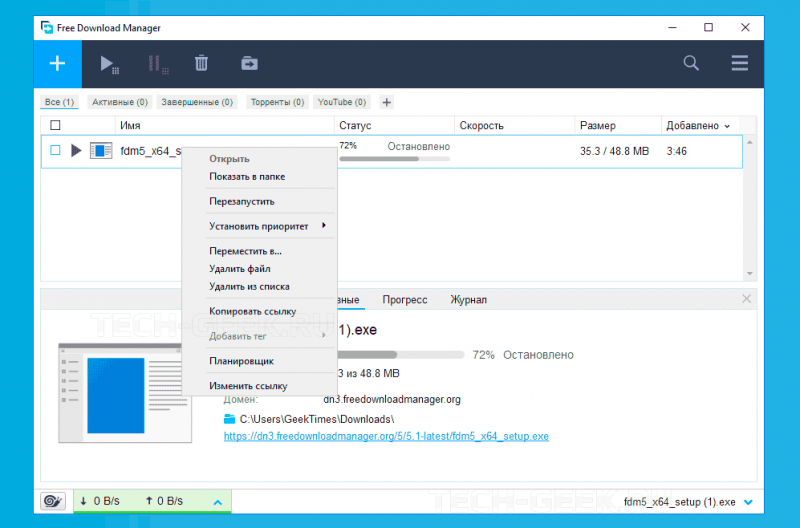Close the details panel with the X

point(746,299)
